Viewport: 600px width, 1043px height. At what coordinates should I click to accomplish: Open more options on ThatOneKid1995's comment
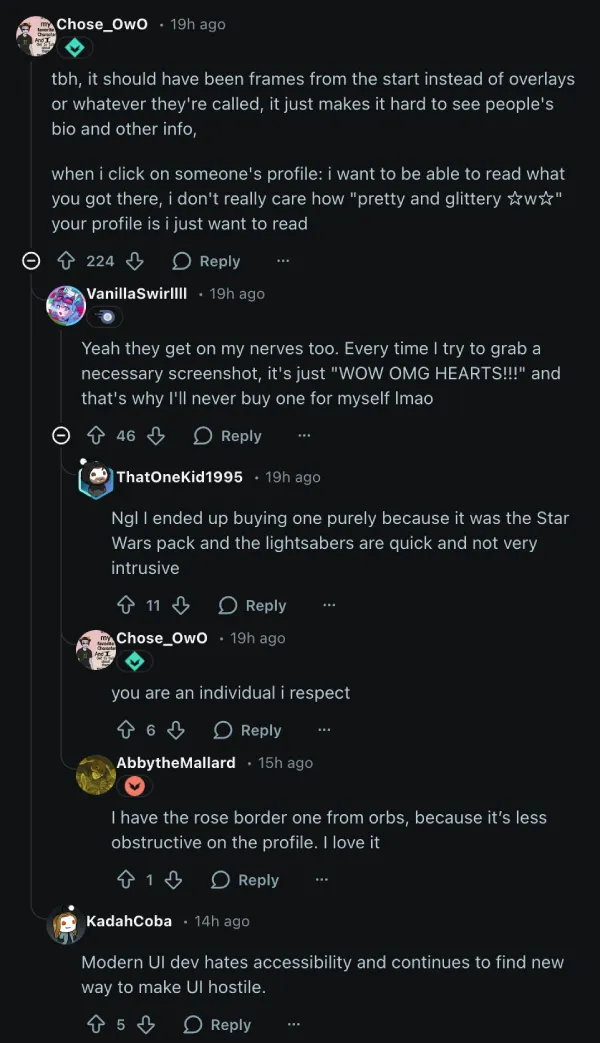click(329, 605)
